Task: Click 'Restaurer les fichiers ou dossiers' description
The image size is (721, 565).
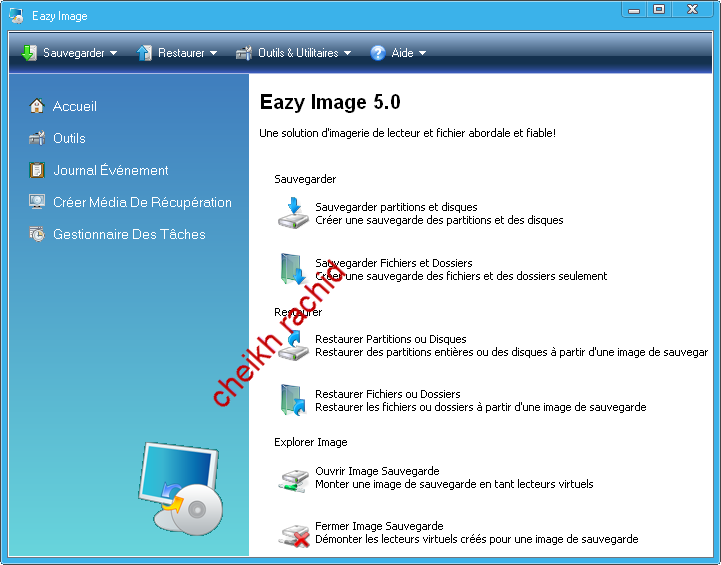Action: click(481, 407)
